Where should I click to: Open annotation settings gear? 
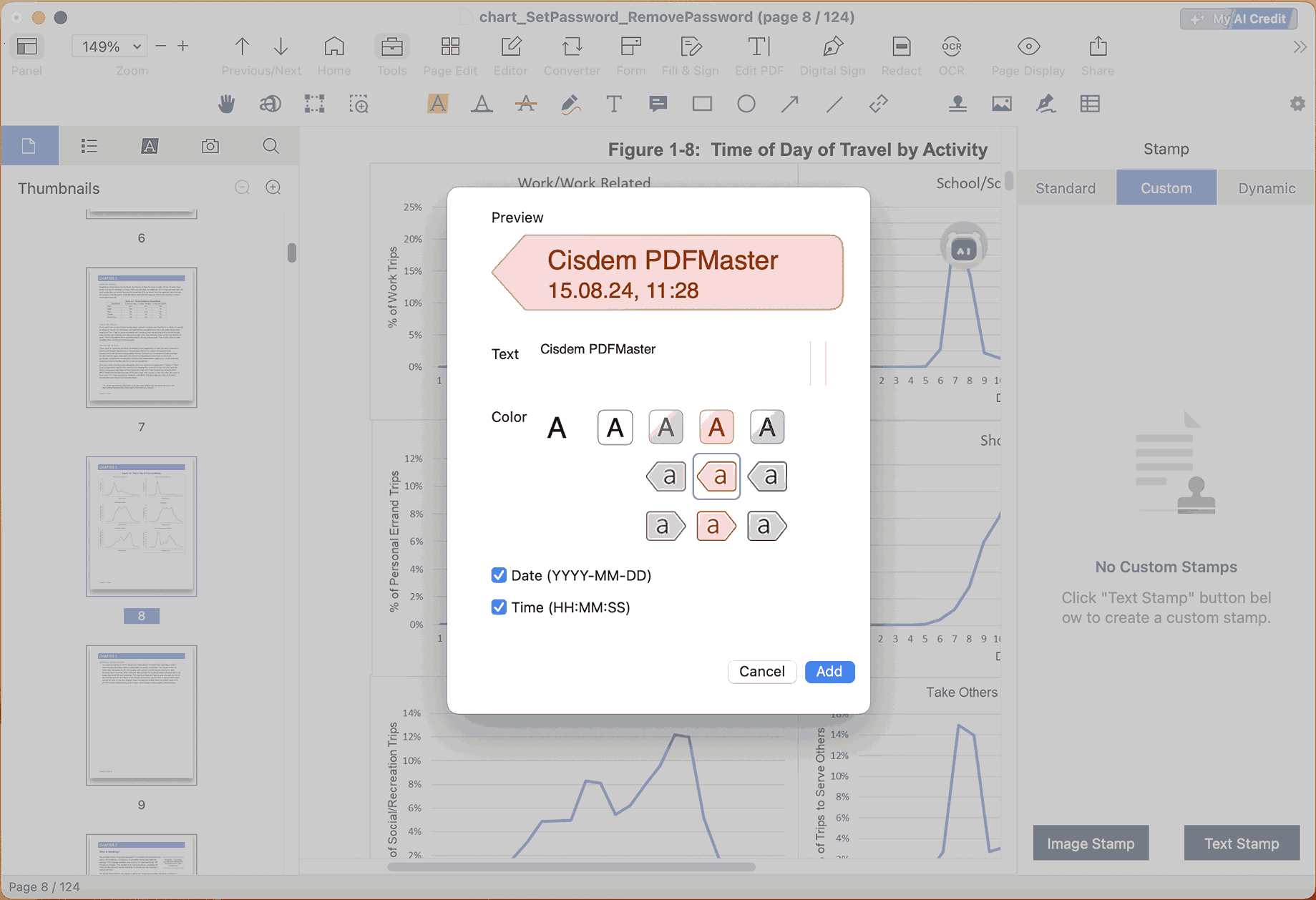(1297, 104)
